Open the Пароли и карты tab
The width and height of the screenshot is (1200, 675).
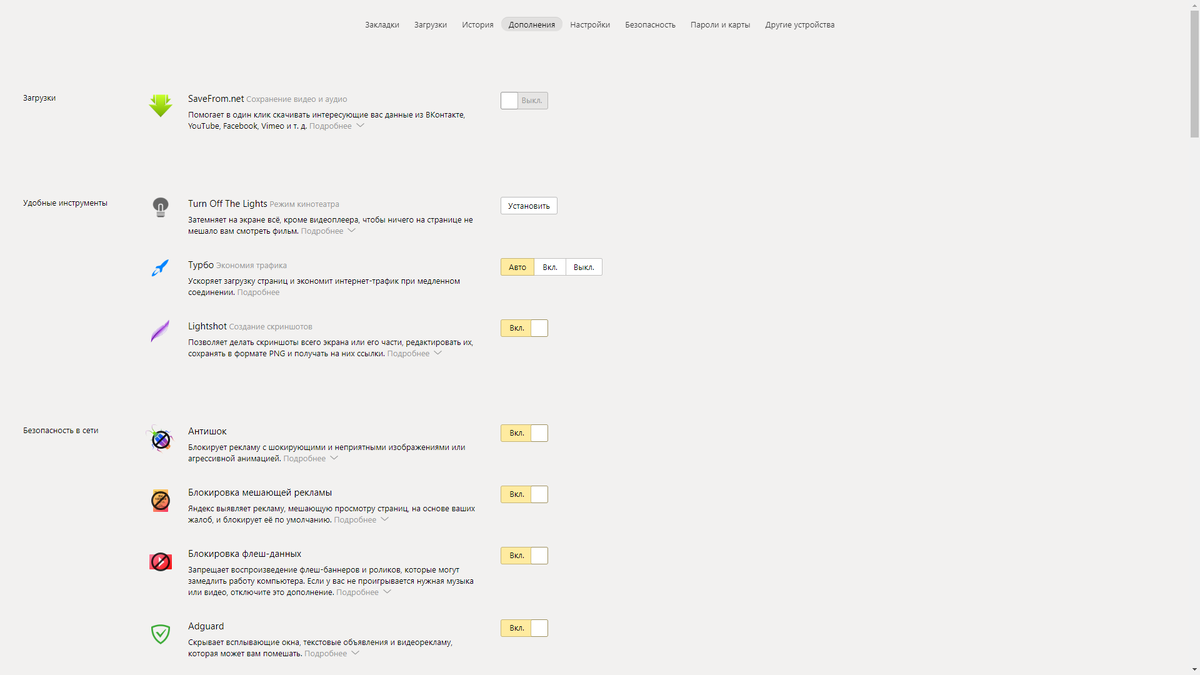click(x=720, y=24)
